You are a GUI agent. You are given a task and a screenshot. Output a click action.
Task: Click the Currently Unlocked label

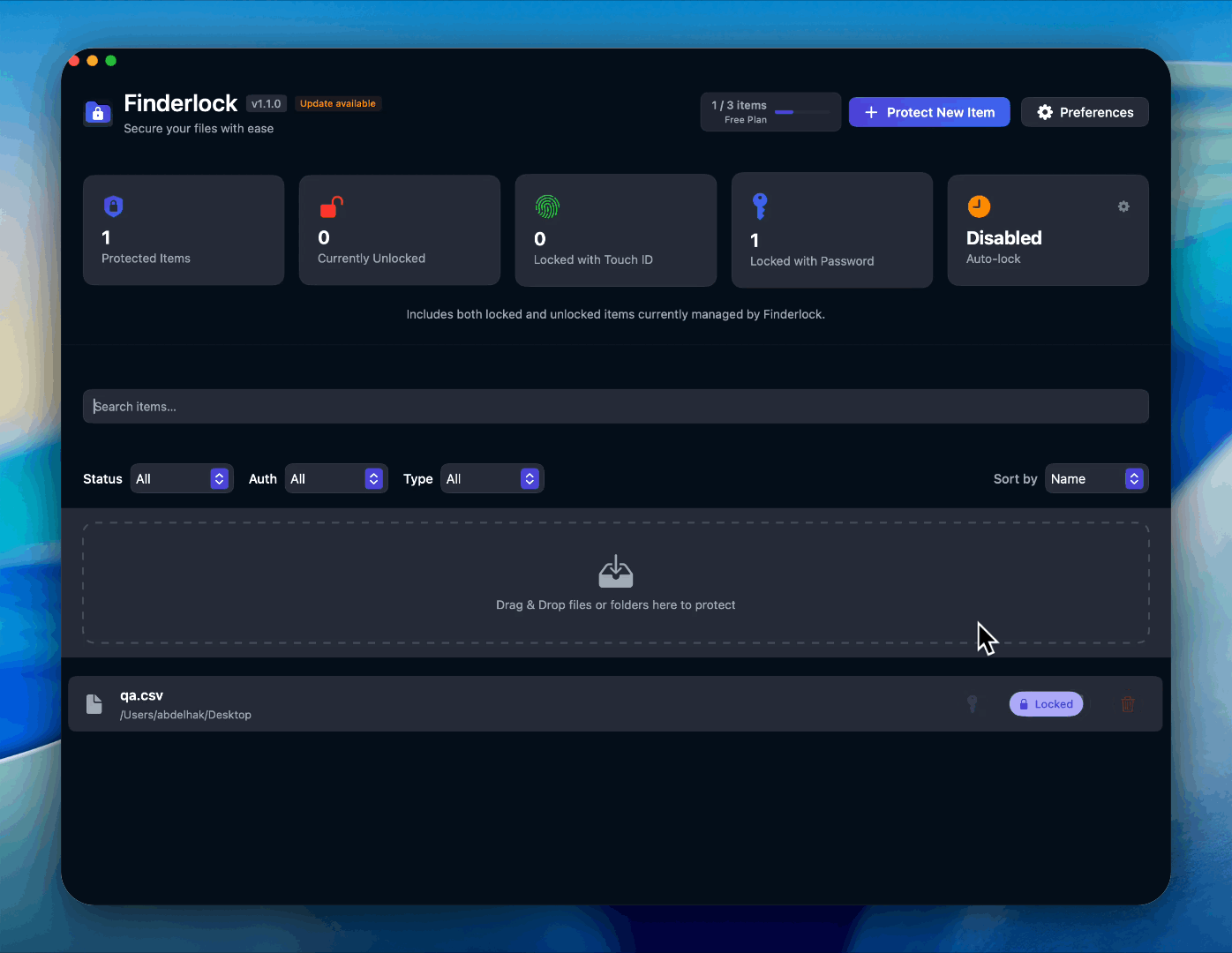pos(372,259)
